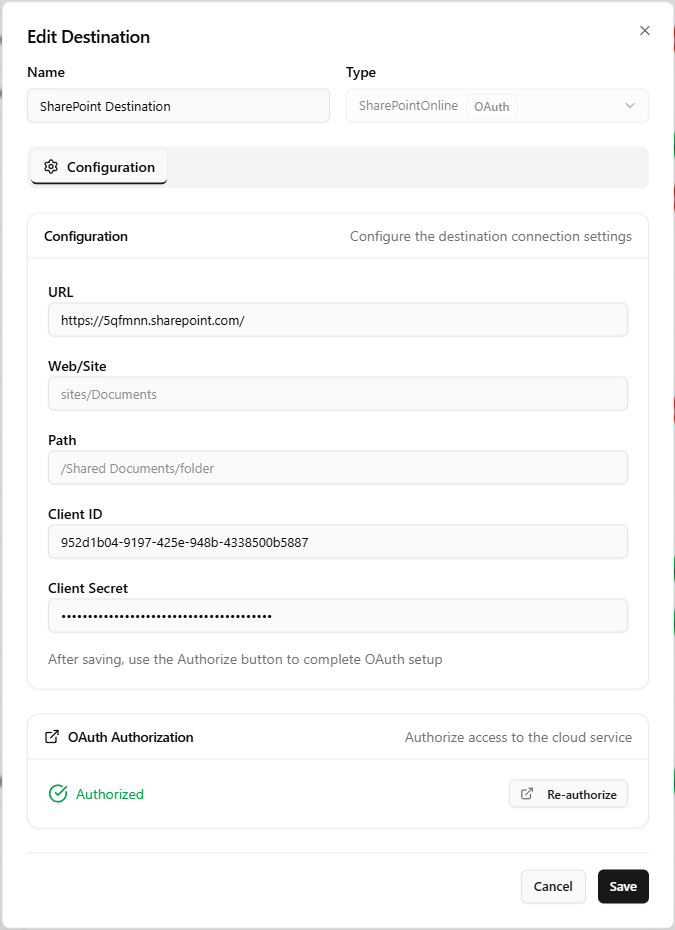
Task: Click the external link icon in Re-authorize button
Action: click(x=527, y=794)
